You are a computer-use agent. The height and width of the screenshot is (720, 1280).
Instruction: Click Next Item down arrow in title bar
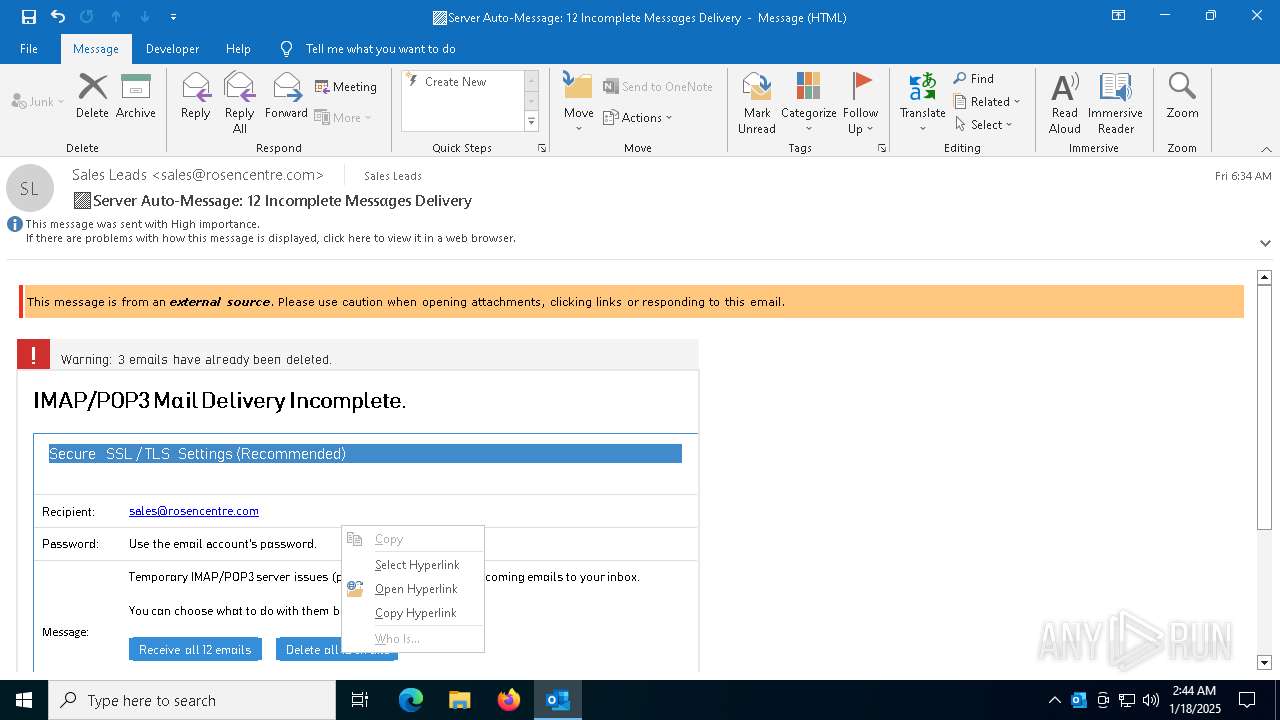(x=145, y=17)
